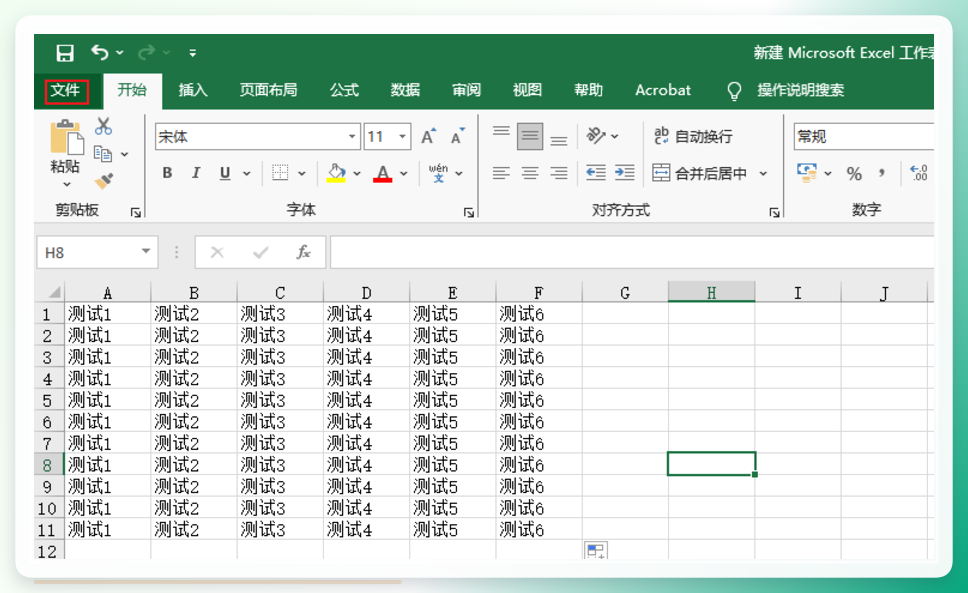Open the 视图 tab
Image resolution: width=968 pixels, height=593 pixels.
click(527, 90)
